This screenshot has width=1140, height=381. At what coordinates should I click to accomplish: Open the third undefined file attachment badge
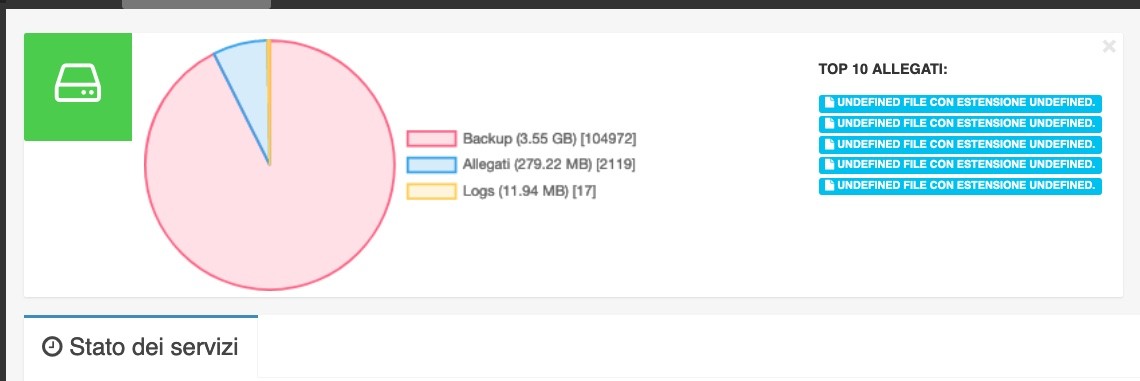960,144
